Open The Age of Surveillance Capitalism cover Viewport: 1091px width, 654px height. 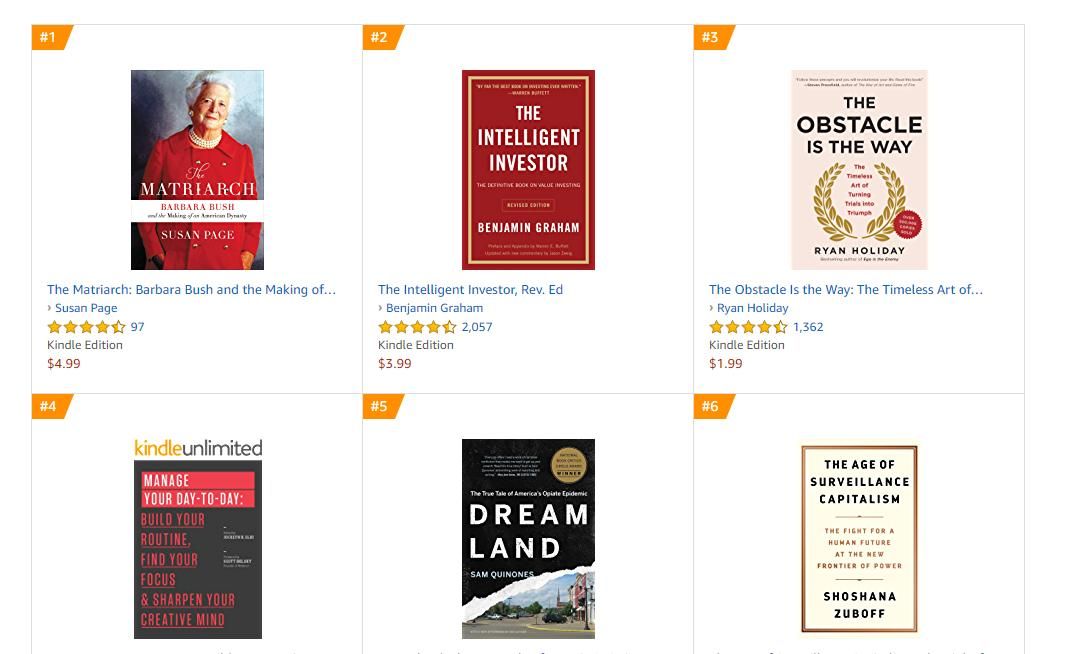point(859,538)
